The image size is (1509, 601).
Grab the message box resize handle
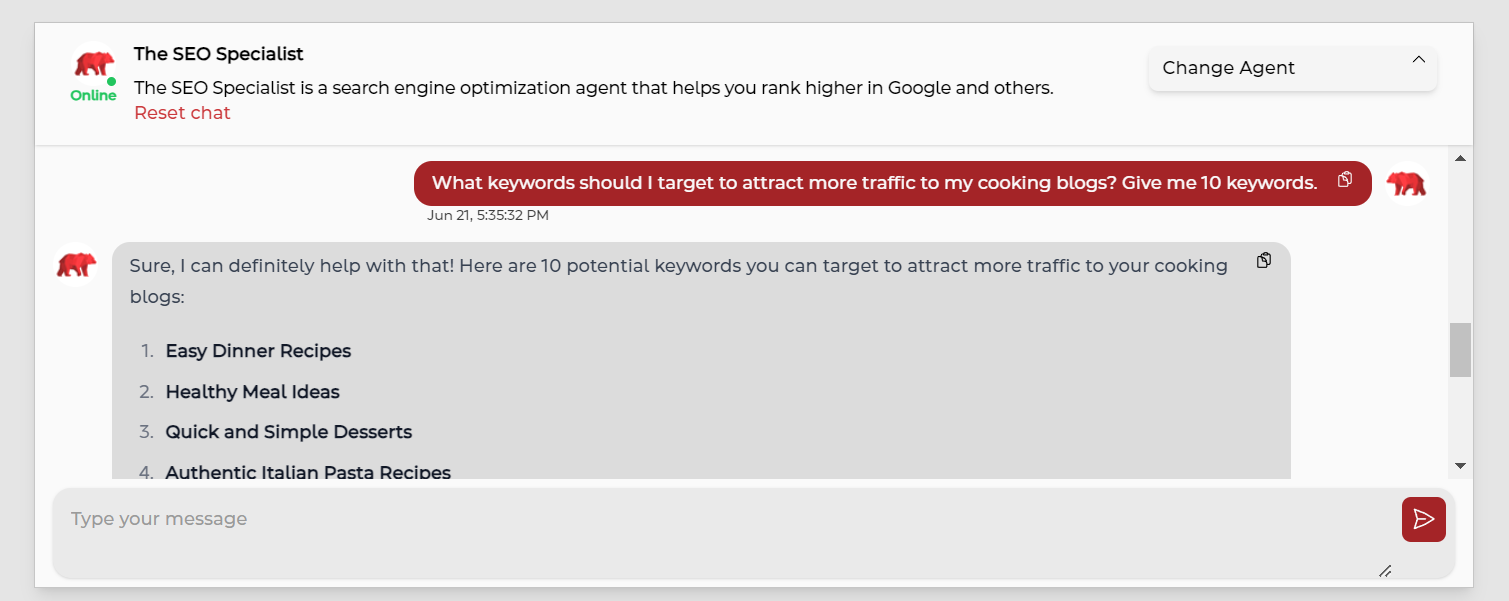1385,571
